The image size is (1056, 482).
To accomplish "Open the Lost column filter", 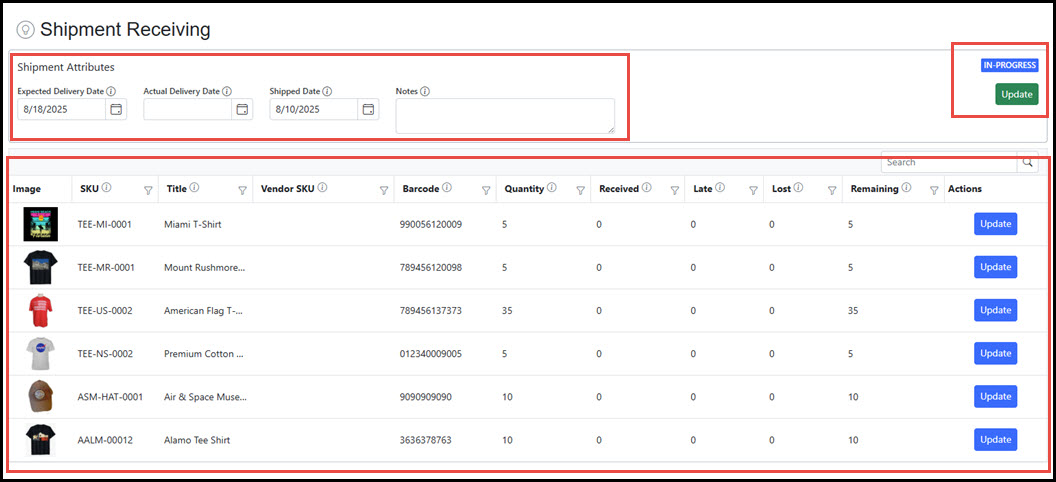I will pos(832,190).
